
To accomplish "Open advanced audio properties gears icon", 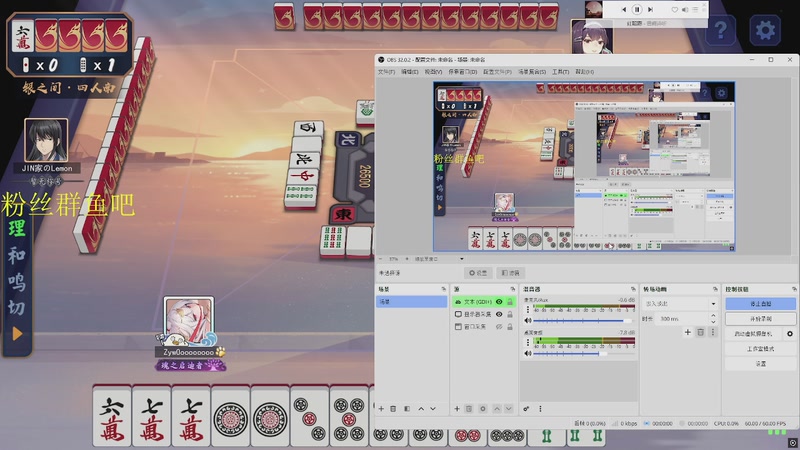I will coord(526,409).
